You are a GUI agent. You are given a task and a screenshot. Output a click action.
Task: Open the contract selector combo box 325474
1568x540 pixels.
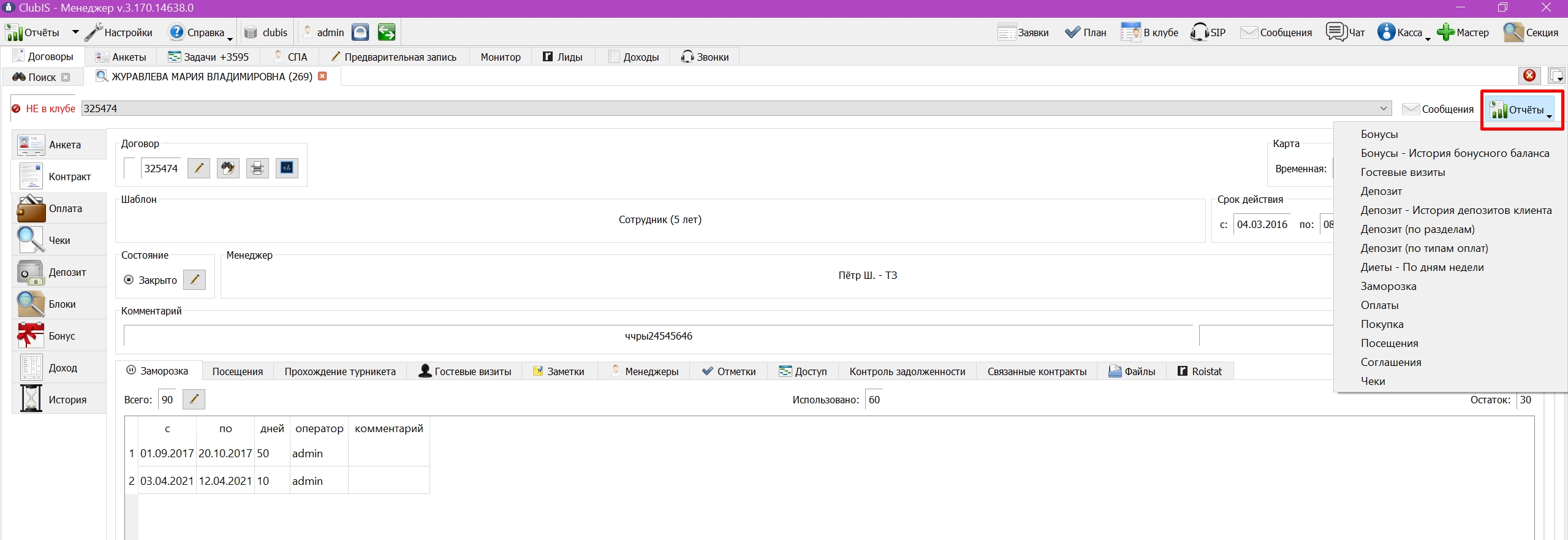(737, 108)
